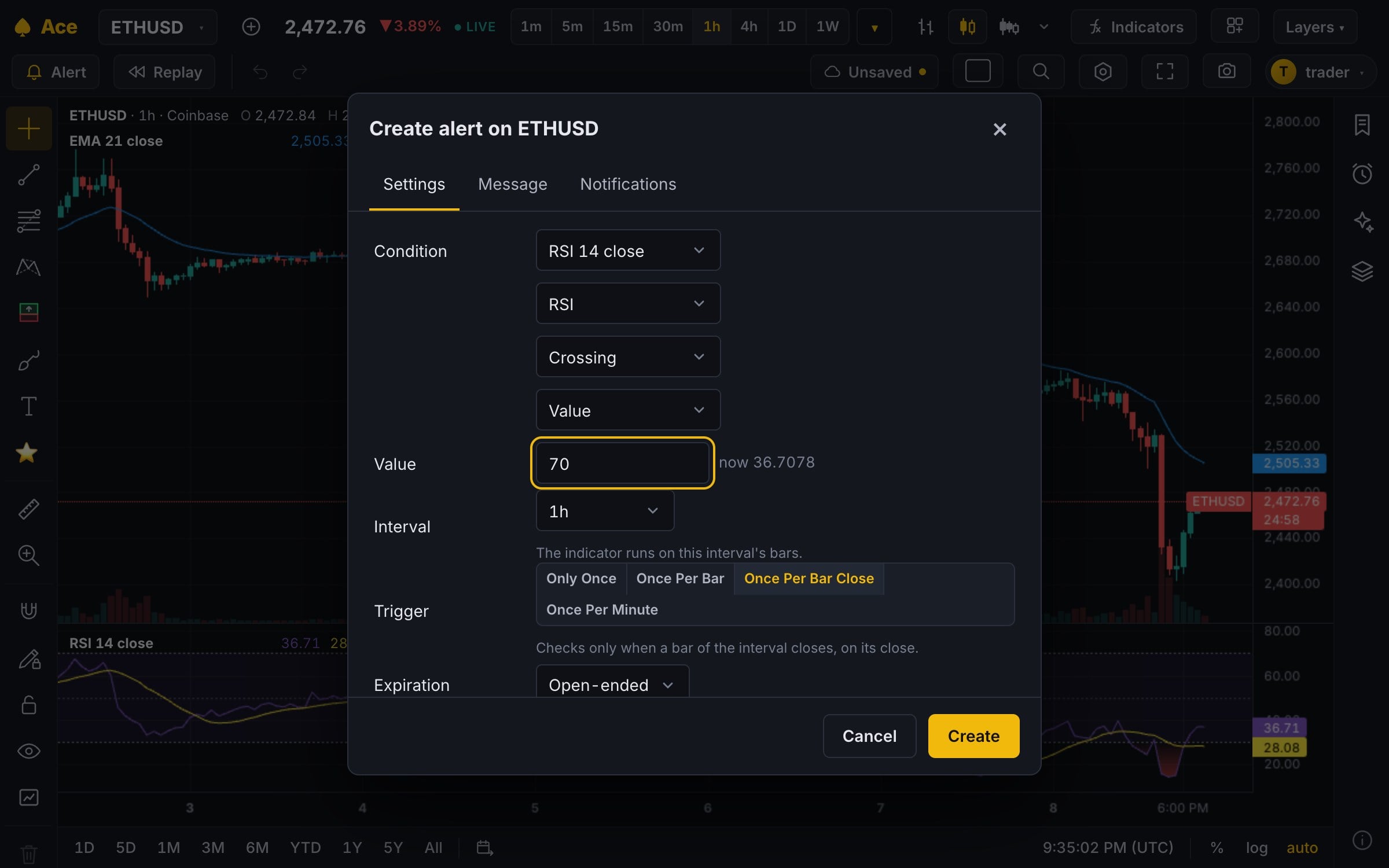This screenshot has width=1389, height=868.
Task: Open the watchlist bookmark panel
Action: pos(1362,124)
